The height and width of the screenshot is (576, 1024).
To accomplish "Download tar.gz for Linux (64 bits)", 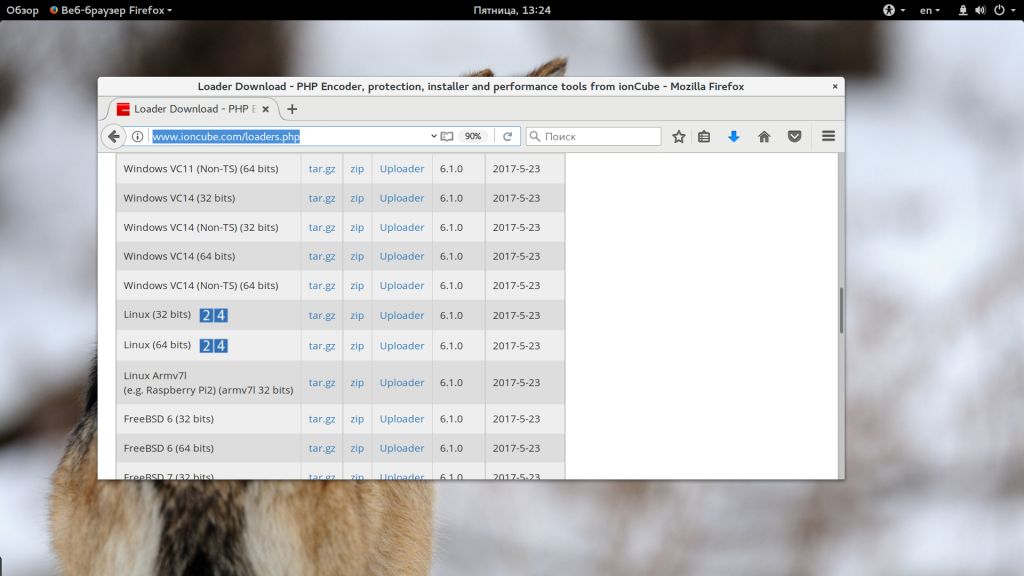I will point(322,346).
